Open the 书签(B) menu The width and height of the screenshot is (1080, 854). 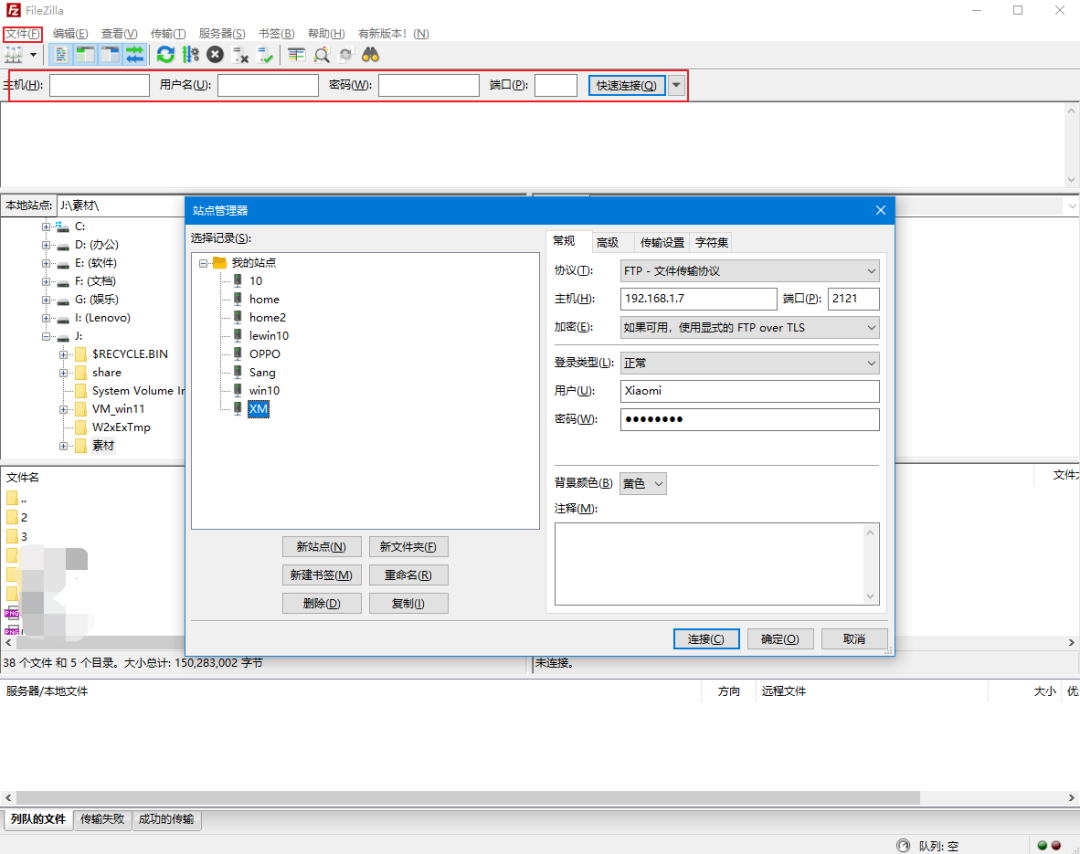tap(276, 34)
